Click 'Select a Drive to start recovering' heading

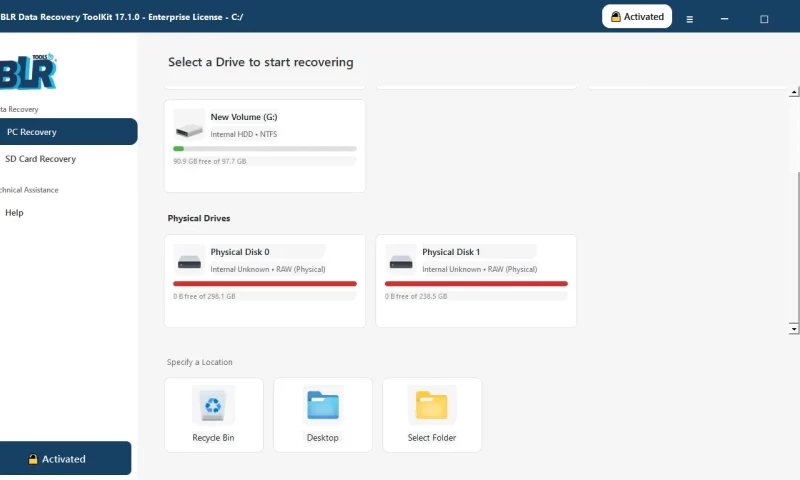(x=261, y=62)
